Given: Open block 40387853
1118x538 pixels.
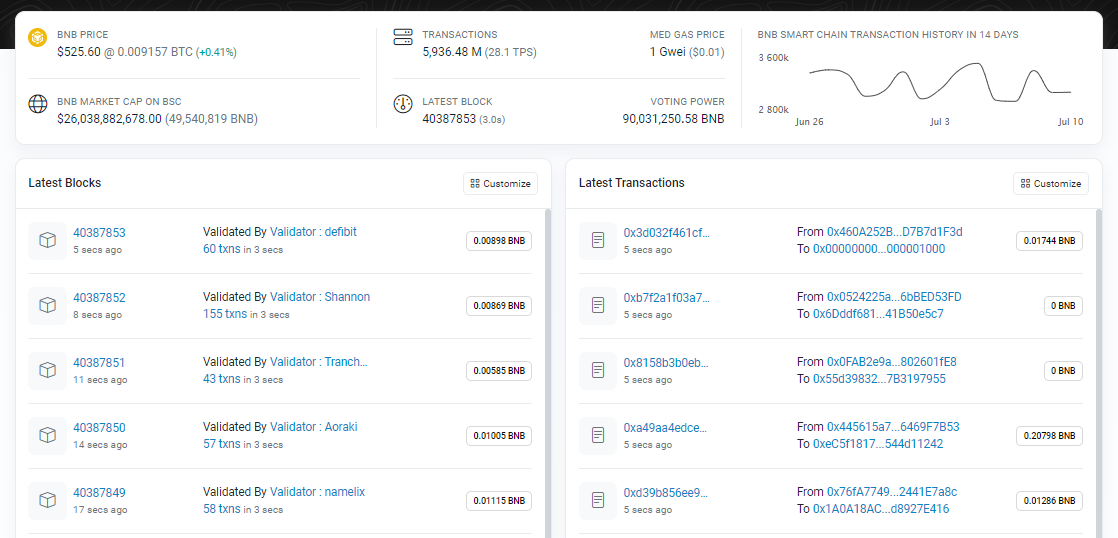Looking at the screenshot, I should pyautogui.click(x=99, y=232).
